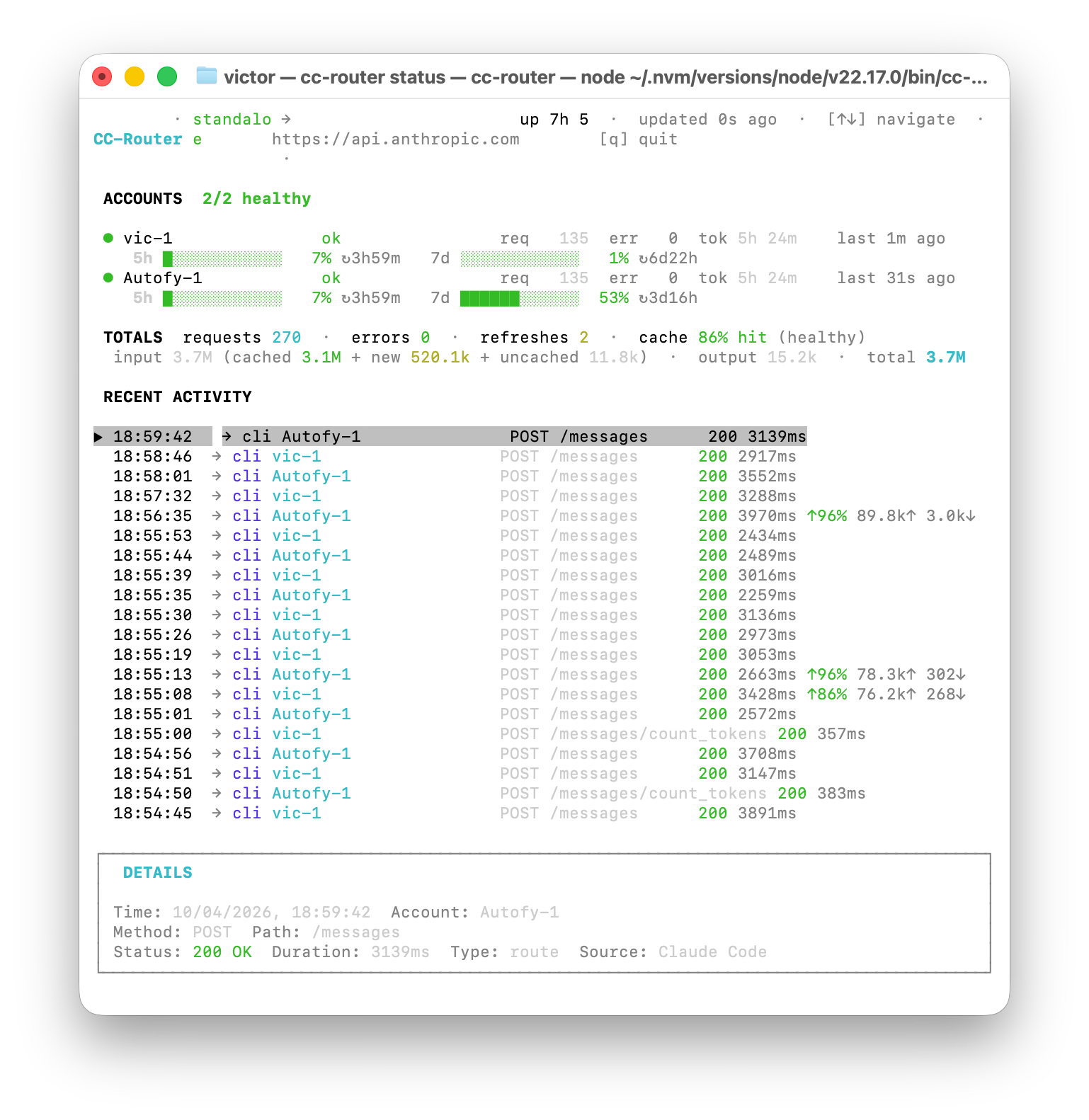Select the 18:58:46 vic-1 activity row
Screen dimensions: 1089x1120
click(x=455, y=457)
